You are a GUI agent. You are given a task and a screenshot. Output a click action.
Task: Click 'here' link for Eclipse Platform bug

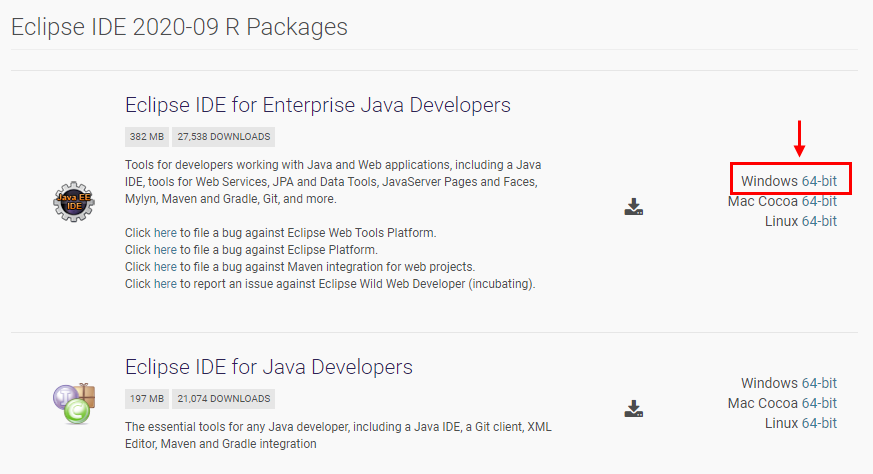tap(165, 250)
